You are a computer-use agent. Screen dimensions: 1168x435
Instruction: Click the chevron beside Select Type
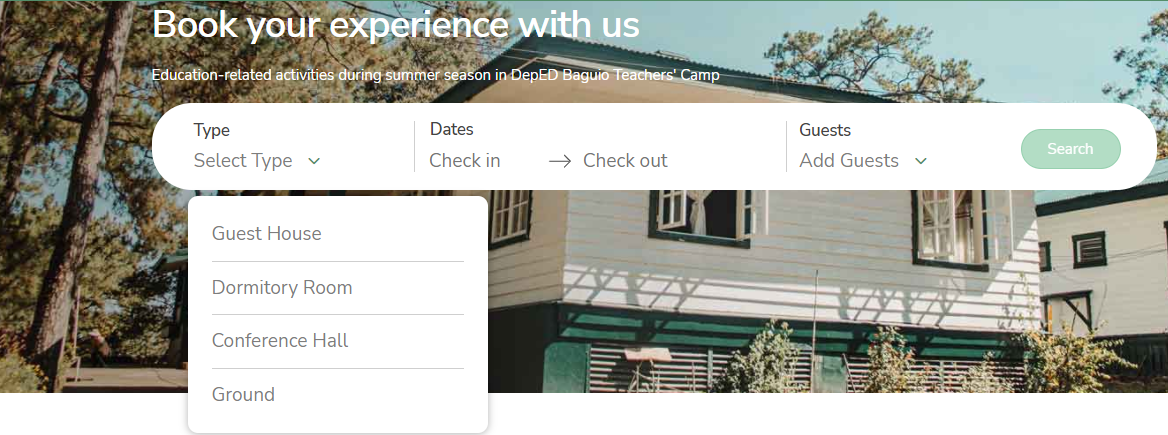314,161
